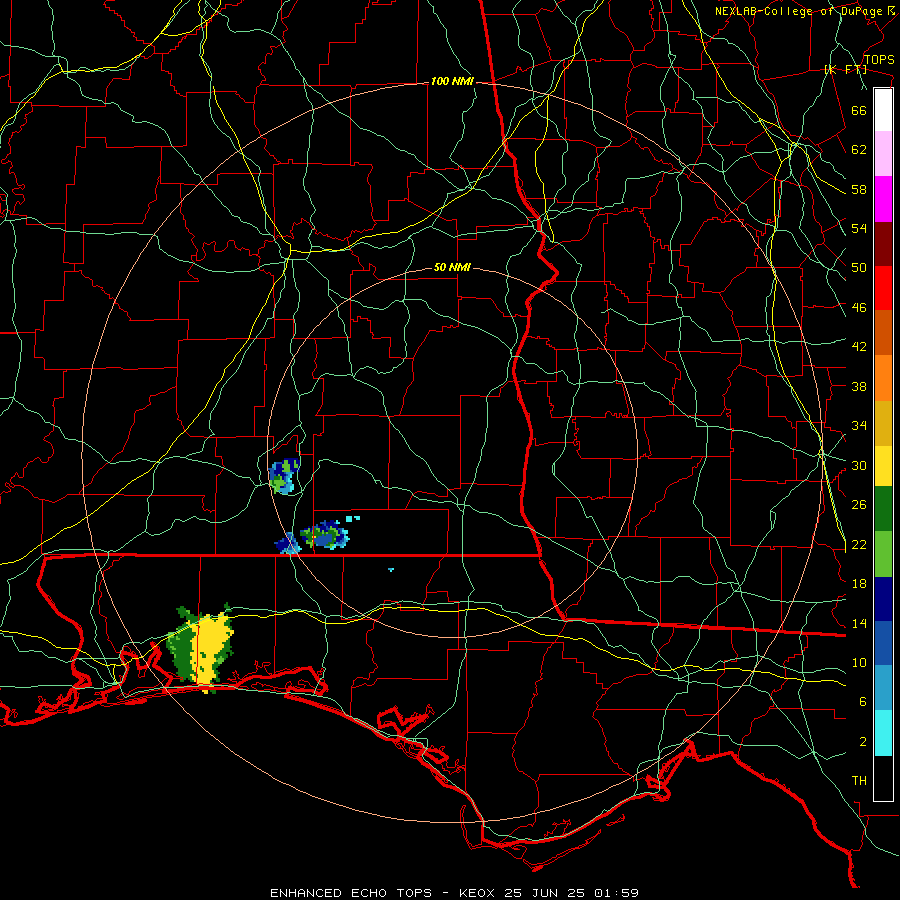Click the "50 NMI" range ring label
The height and width of the screenshot is (900, 900).
[x=452, y=267]
